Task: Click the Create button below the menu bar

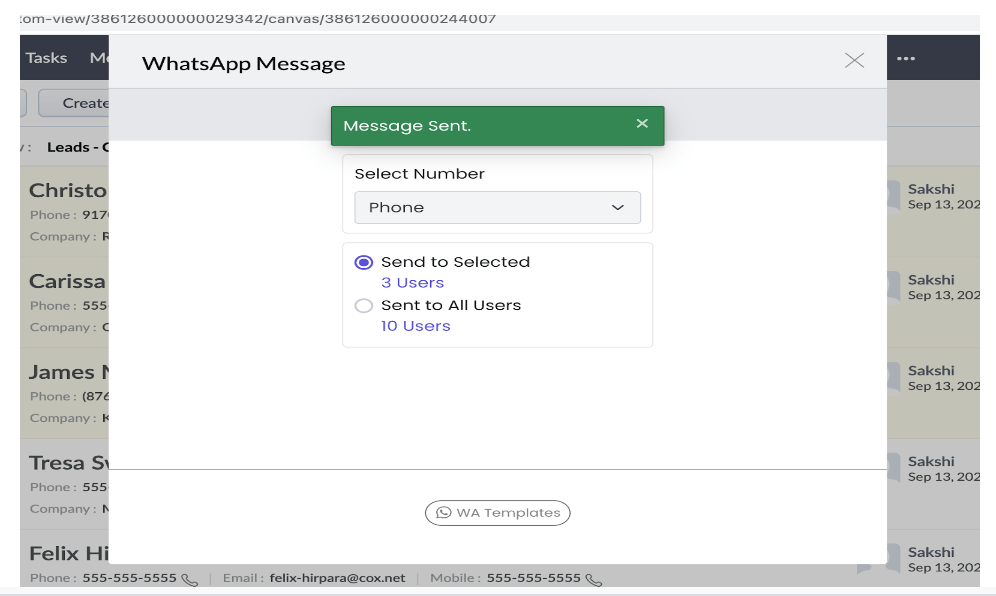Action: (x=88, y=102)
